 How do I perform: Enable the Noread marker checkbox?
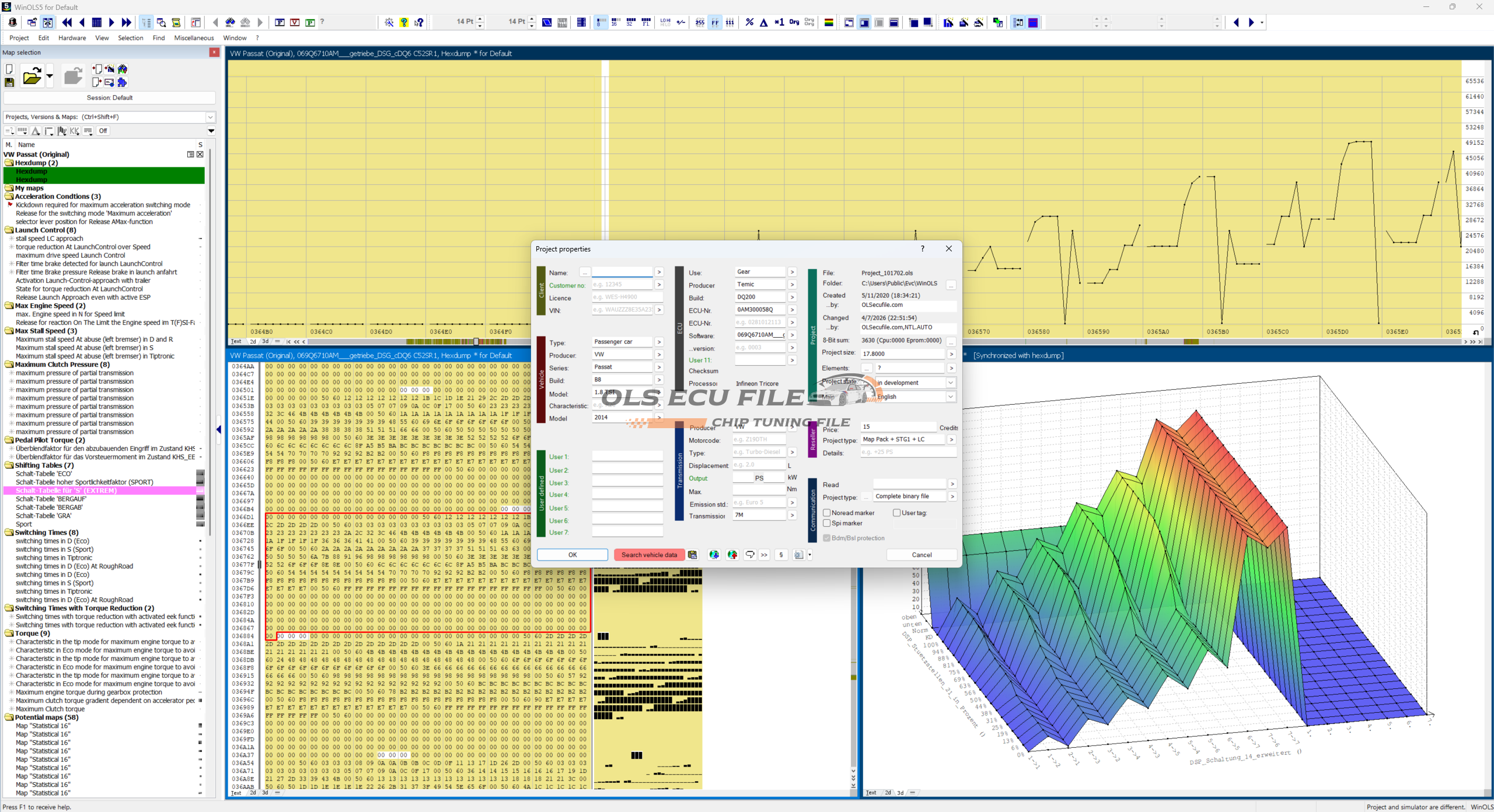pyautogui.click(x=827, y=513)
